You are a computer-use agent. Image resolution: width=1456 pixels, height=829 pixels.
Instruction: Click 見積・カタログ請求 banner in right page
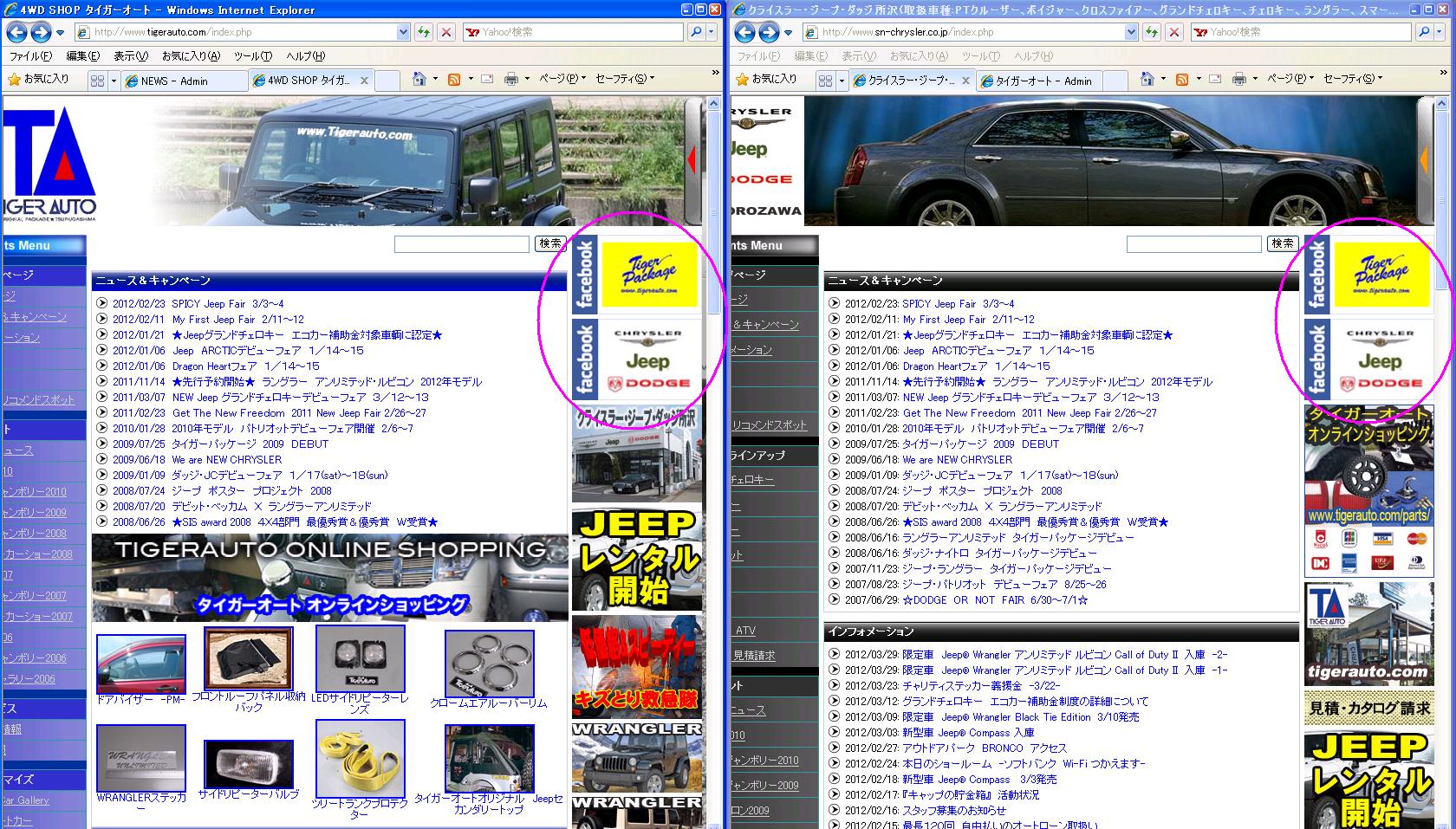click(1368, 709)
